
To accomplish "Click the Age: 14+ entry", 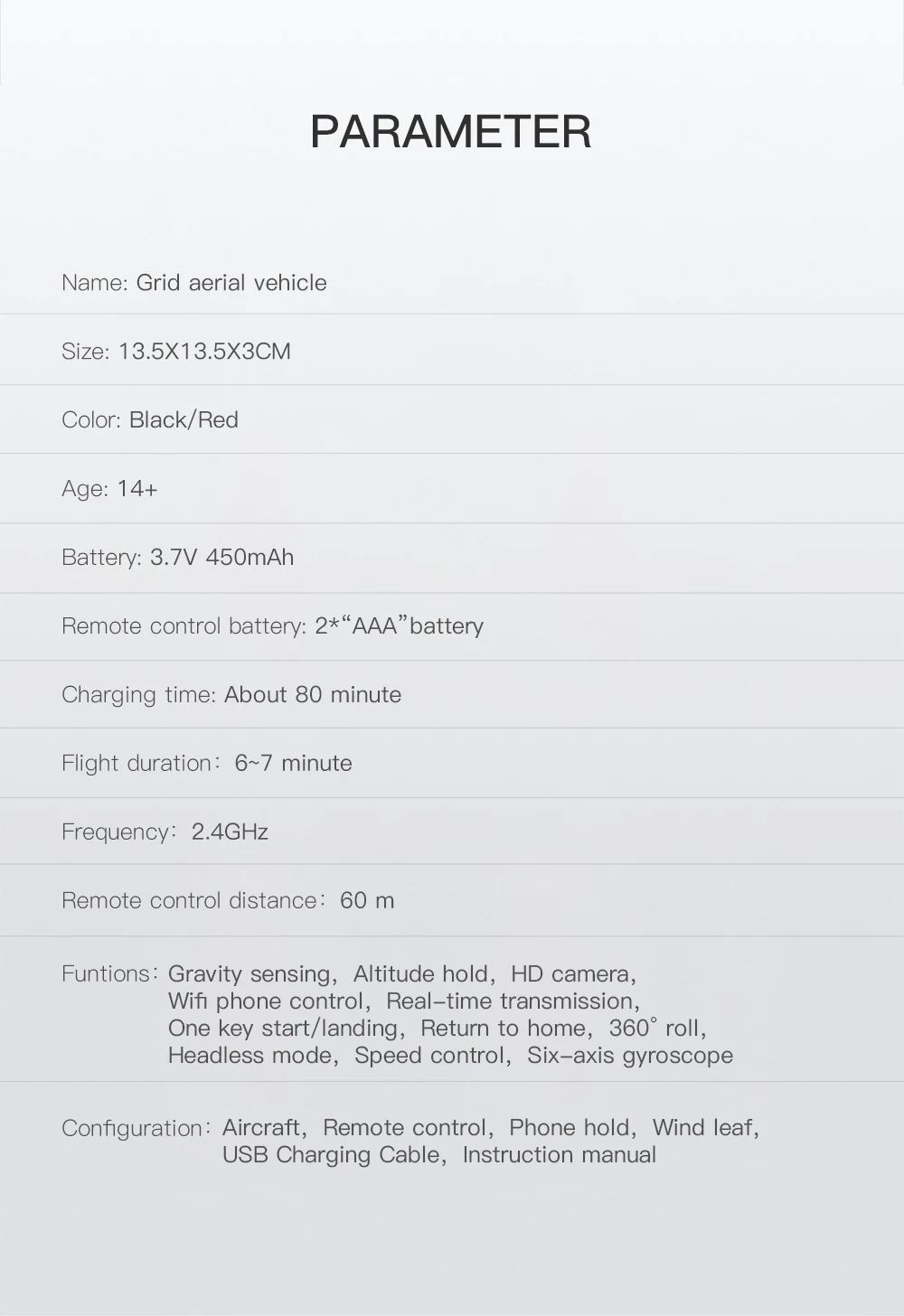I will tap(109, 489).
